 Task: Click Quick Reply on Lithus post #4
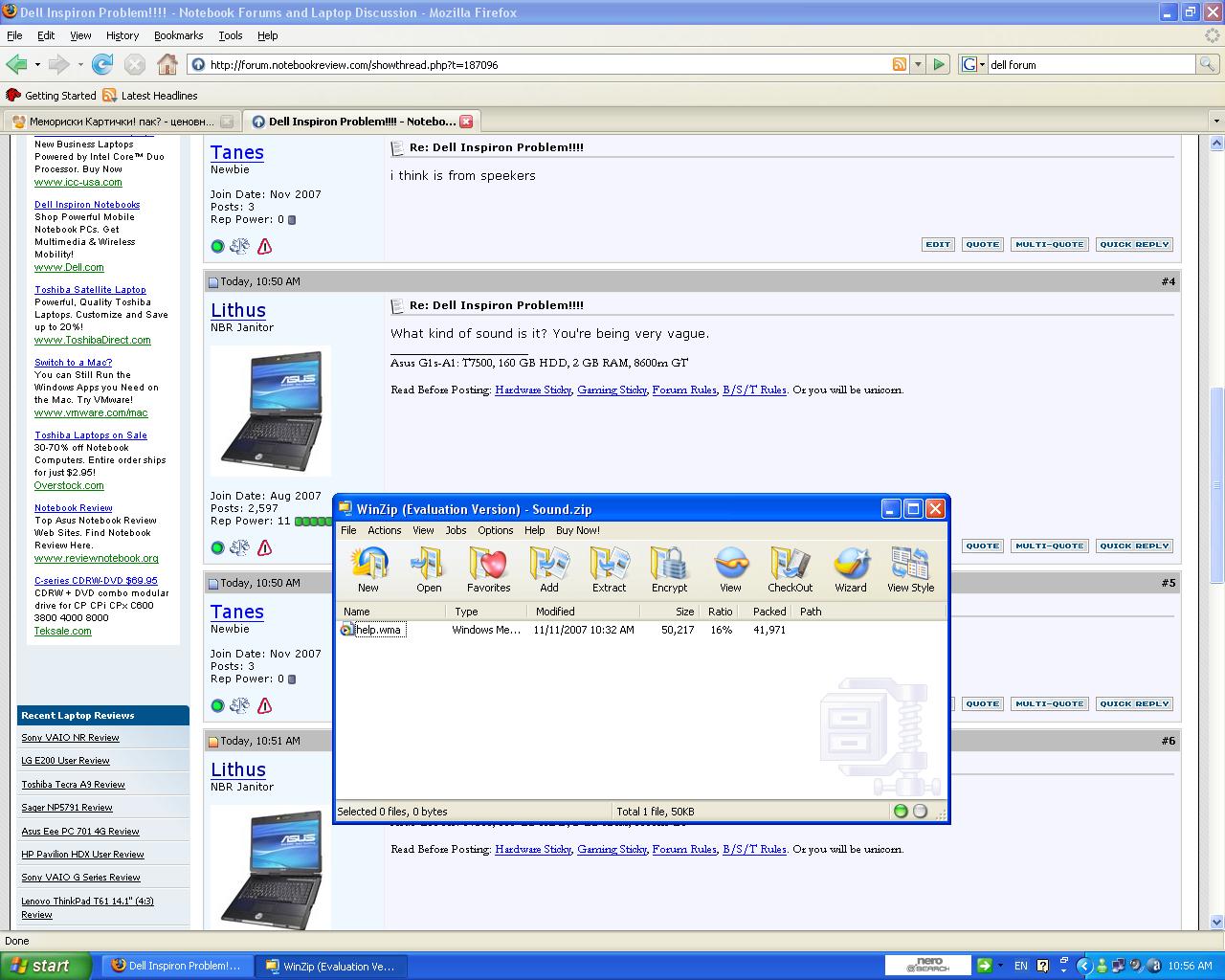pyautogui.click(x=1134, y=546)
